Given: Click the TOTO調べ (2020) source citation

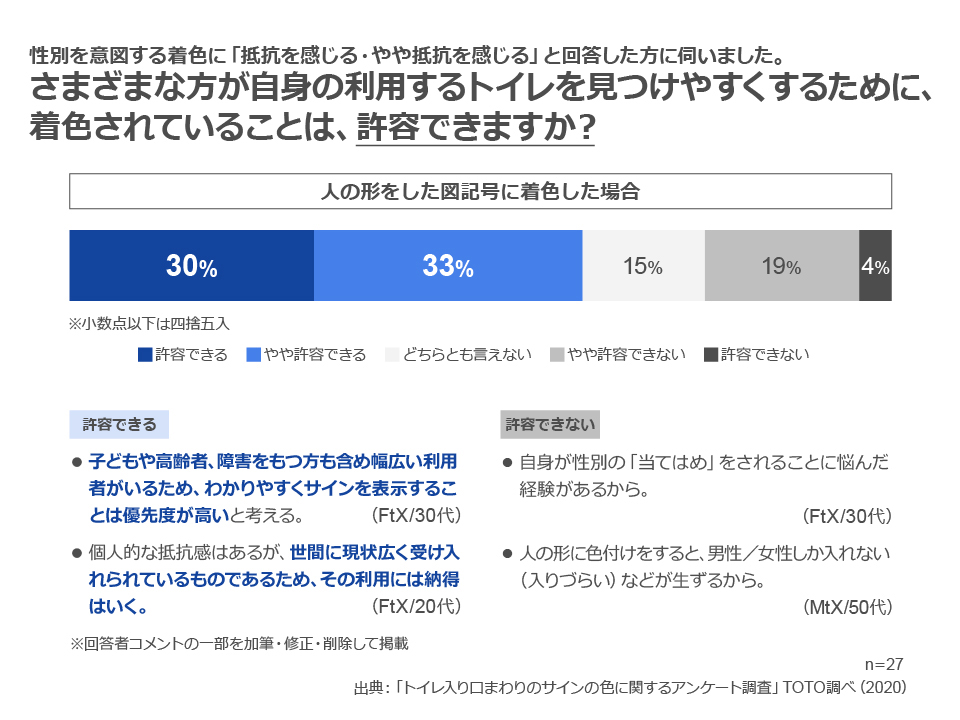Looking at the screenshot, I should coord(844,688).
